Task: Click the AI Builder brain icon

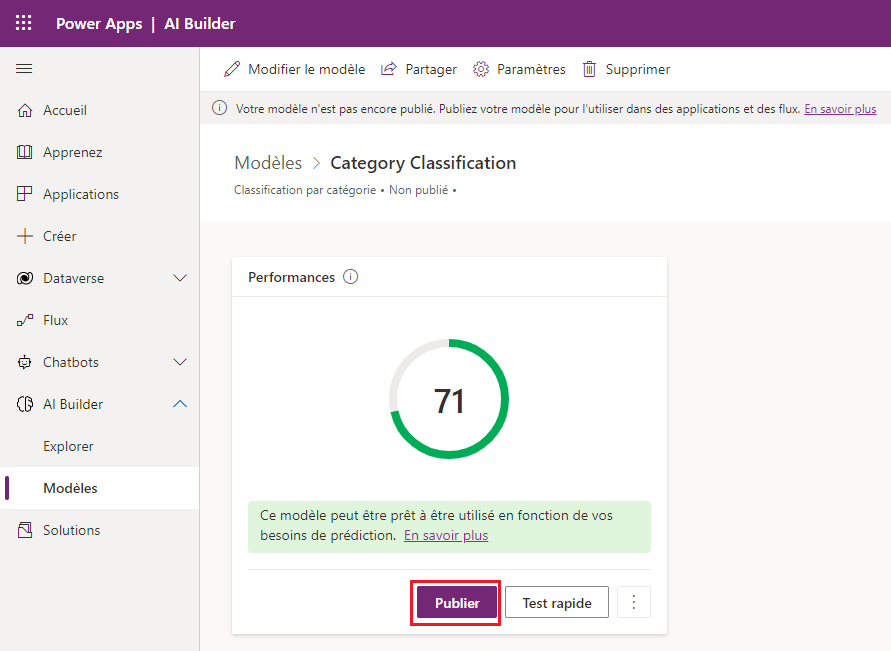Action: [24, 404]
